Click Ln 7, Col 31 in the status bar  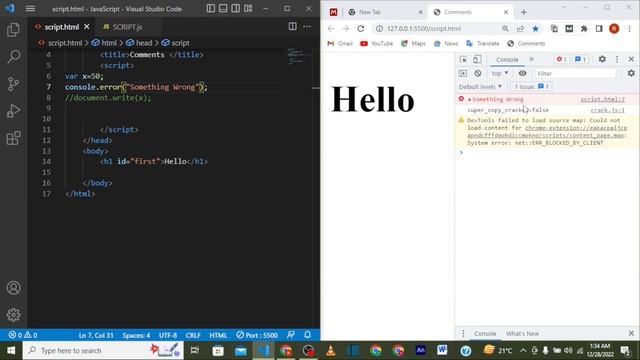point(96,335)
